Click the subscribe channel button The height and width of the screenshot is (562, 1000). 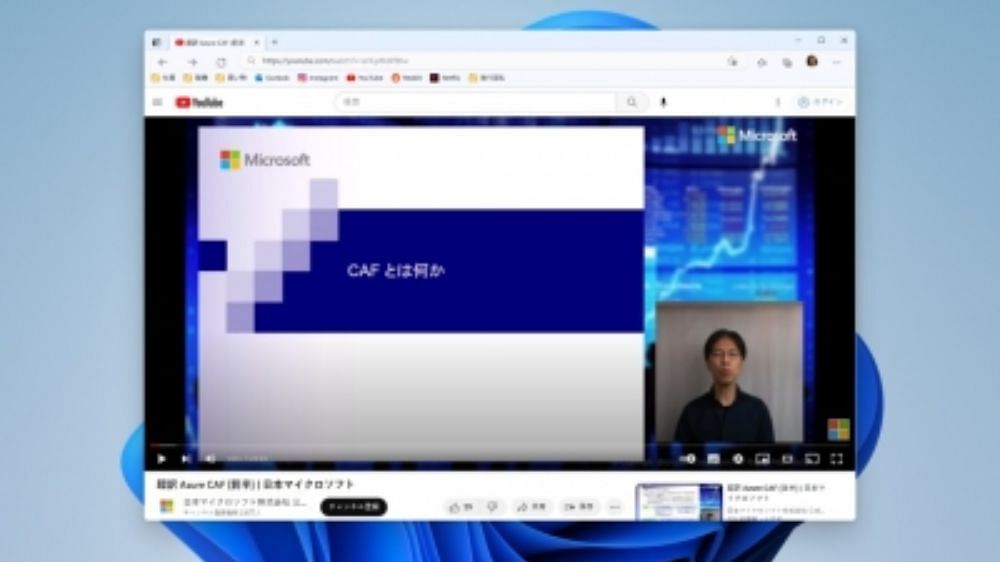click(353, 507)
